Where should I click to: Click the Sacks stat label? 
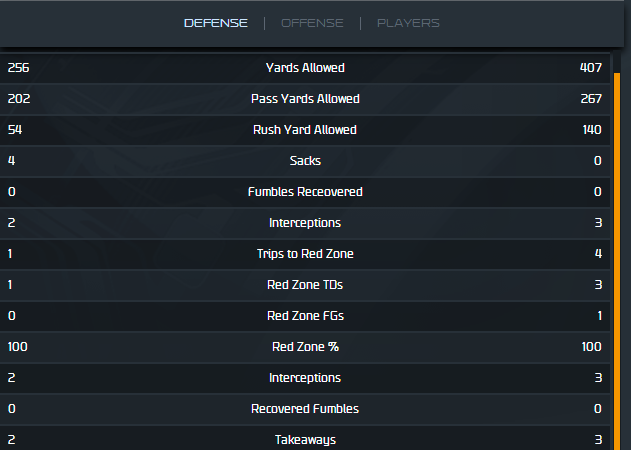(305, 161)
